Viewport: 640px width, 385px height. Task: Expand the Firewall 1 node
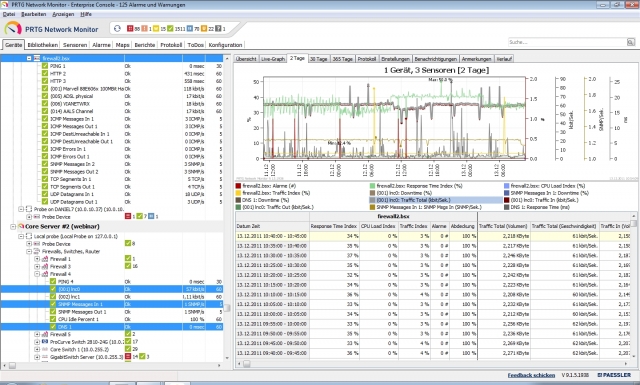37,259
